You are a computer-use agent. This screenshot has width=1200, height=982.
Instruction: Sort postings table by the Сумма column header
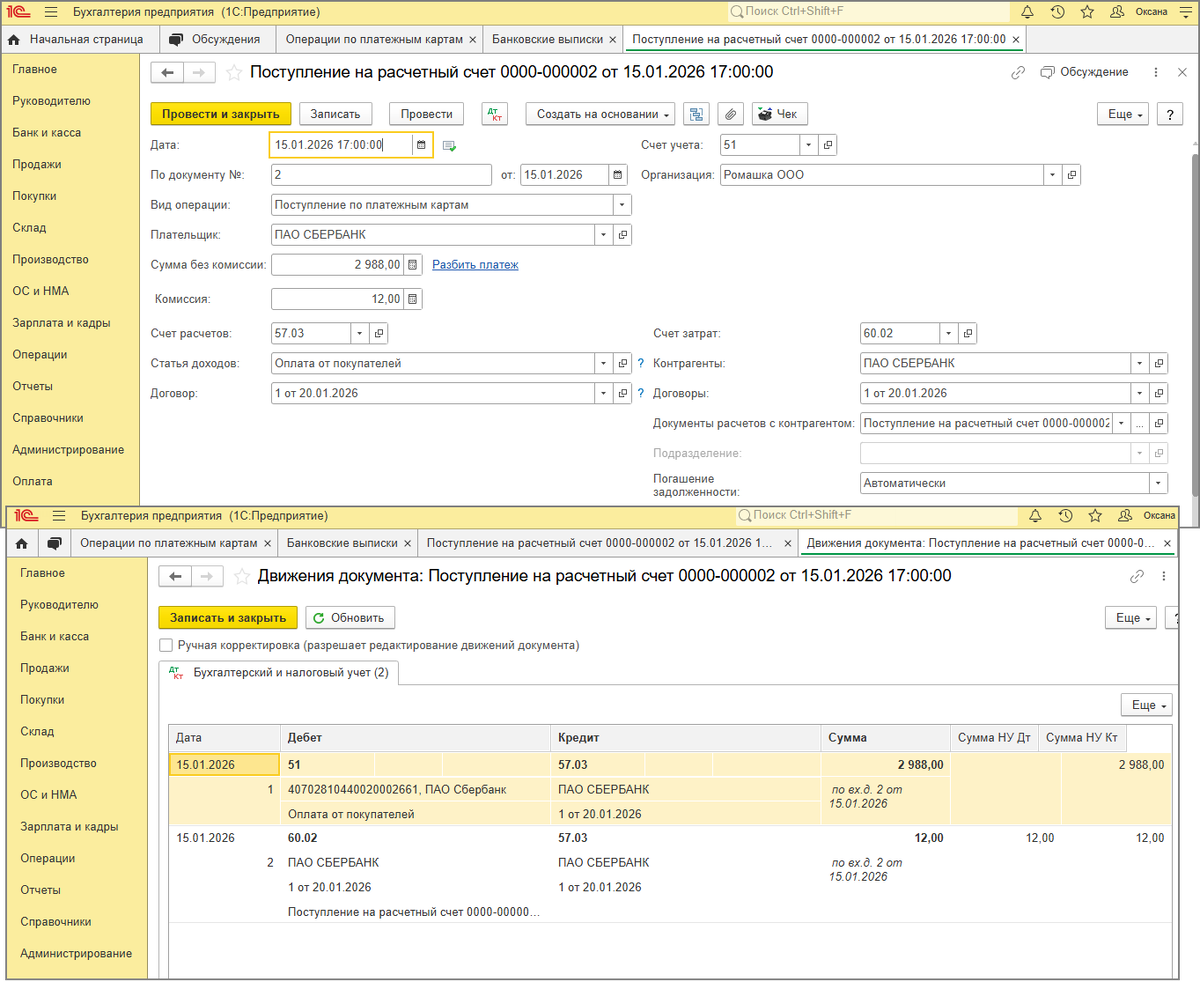(x=884, y=738)
